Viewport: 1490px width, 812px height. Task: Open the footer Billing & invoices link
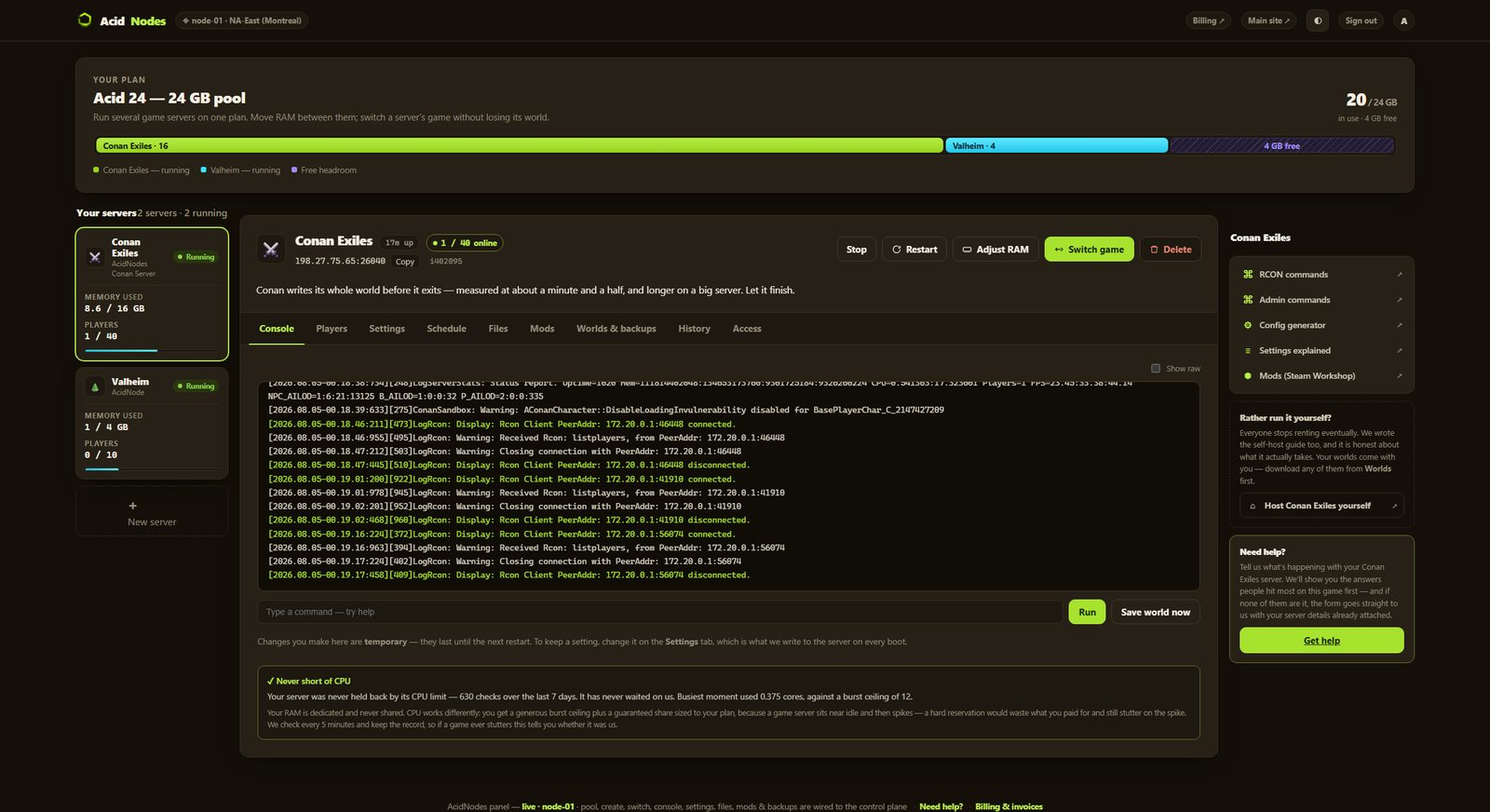[1009, 806]
